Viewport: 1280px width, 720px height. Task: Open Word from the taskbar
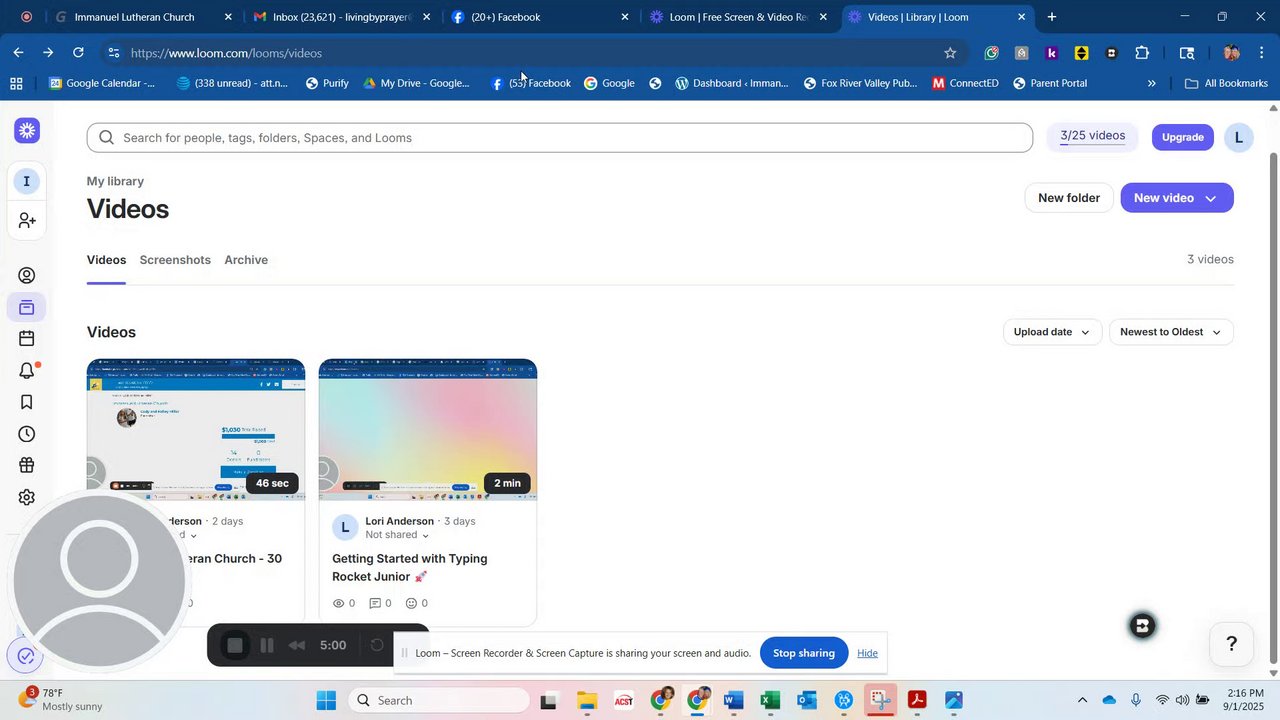733,700
